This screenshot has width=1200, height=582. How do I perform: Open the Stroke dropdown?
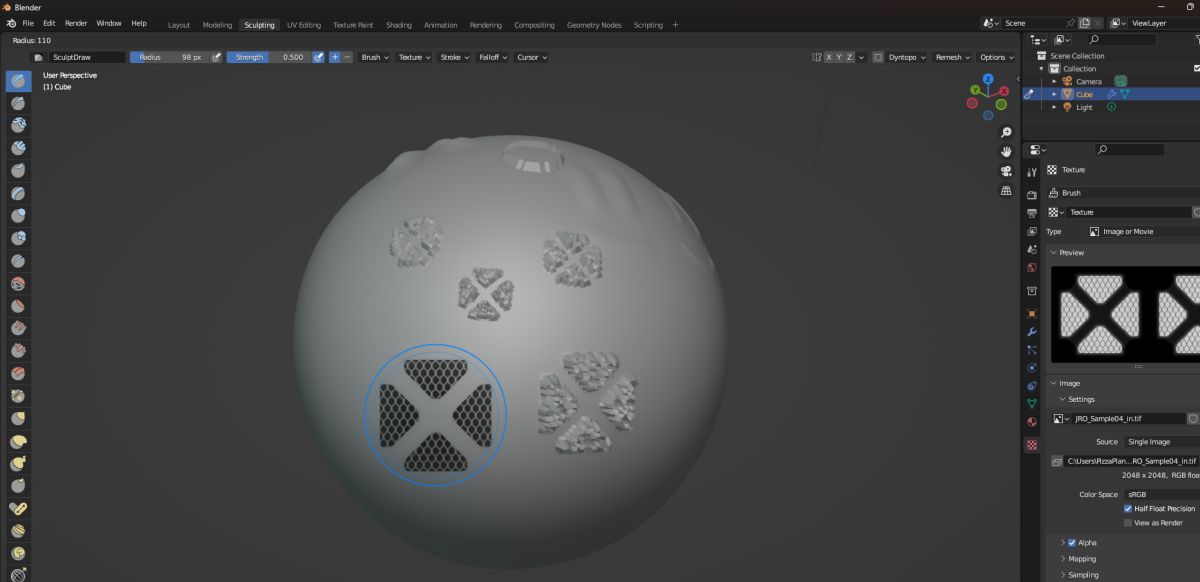click(x=455, y=57)
